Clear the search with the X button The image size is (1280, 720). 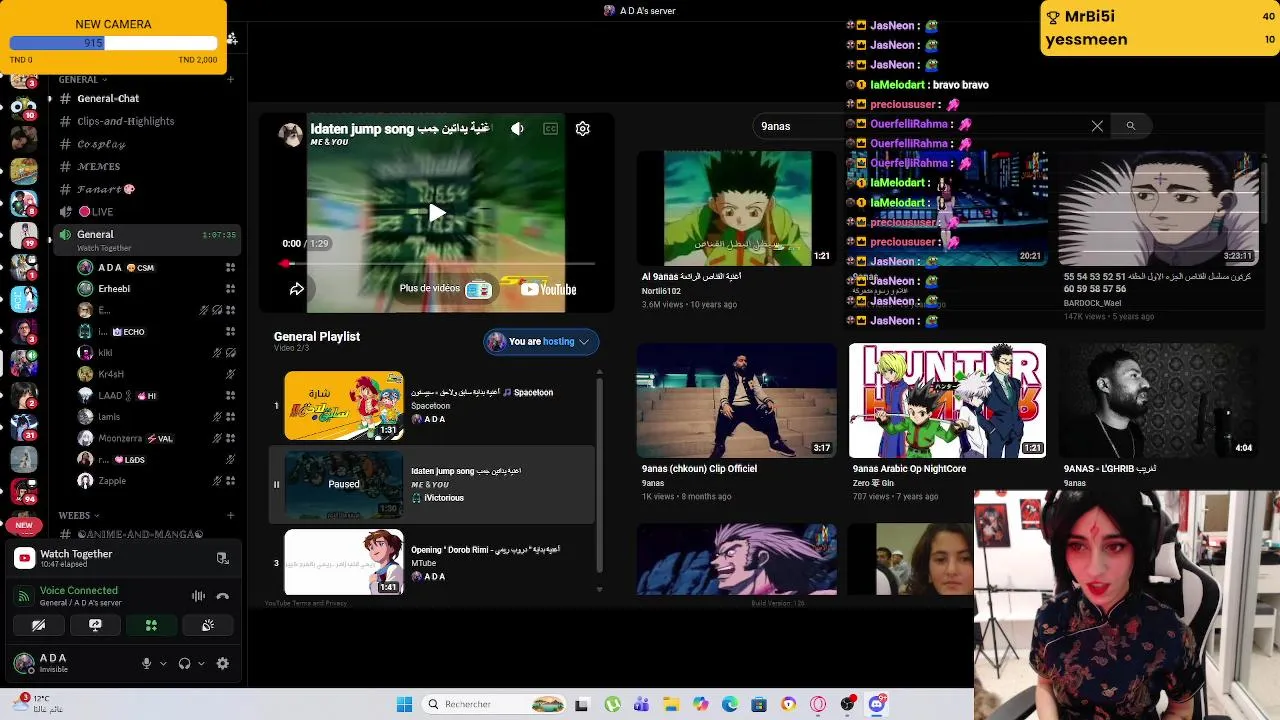click(1097, 126)
